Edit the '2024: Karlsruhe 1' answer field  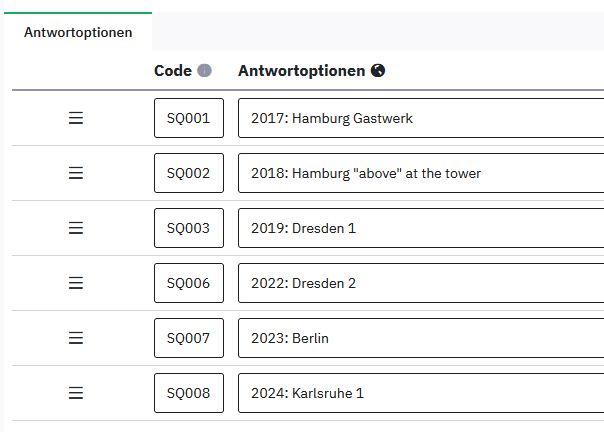(x=420, y=393)
